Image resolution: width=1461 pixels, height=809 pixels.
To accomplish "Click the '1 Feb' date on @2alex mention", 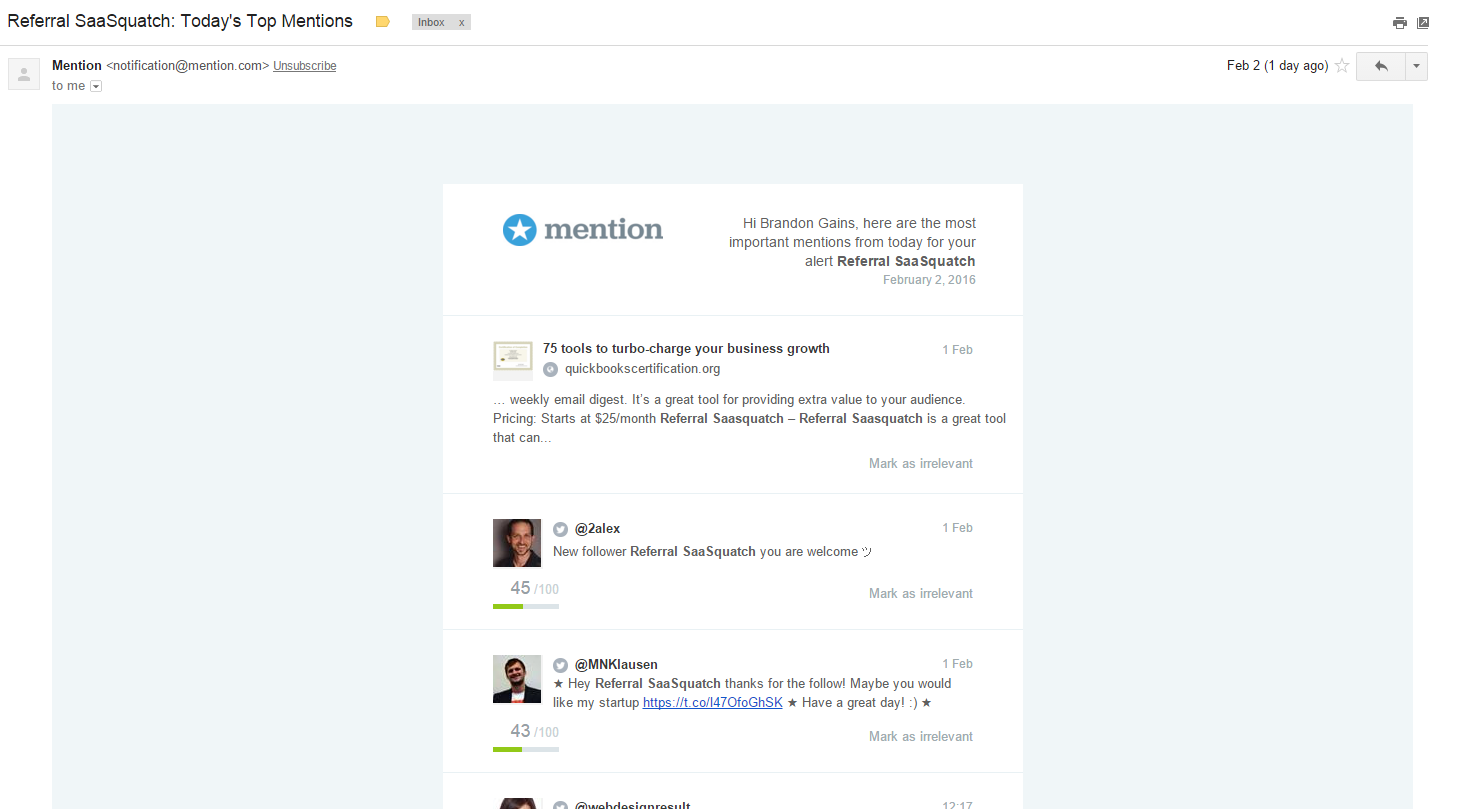I will coord(957,528).
